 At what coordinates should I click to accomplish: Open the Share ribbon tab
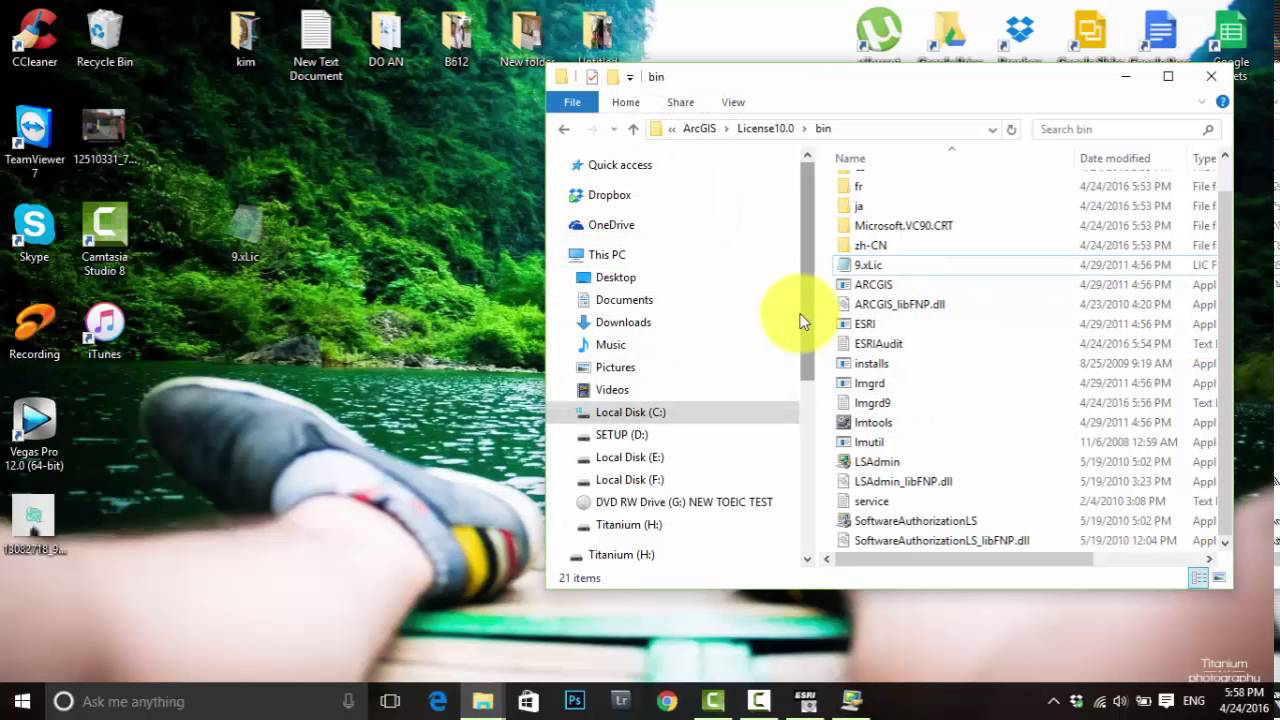(681, 102)
